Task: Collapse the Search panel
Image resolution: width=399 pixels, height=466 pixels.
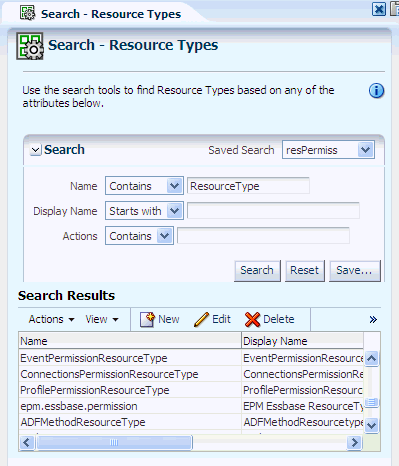Action: coord(35,150)
